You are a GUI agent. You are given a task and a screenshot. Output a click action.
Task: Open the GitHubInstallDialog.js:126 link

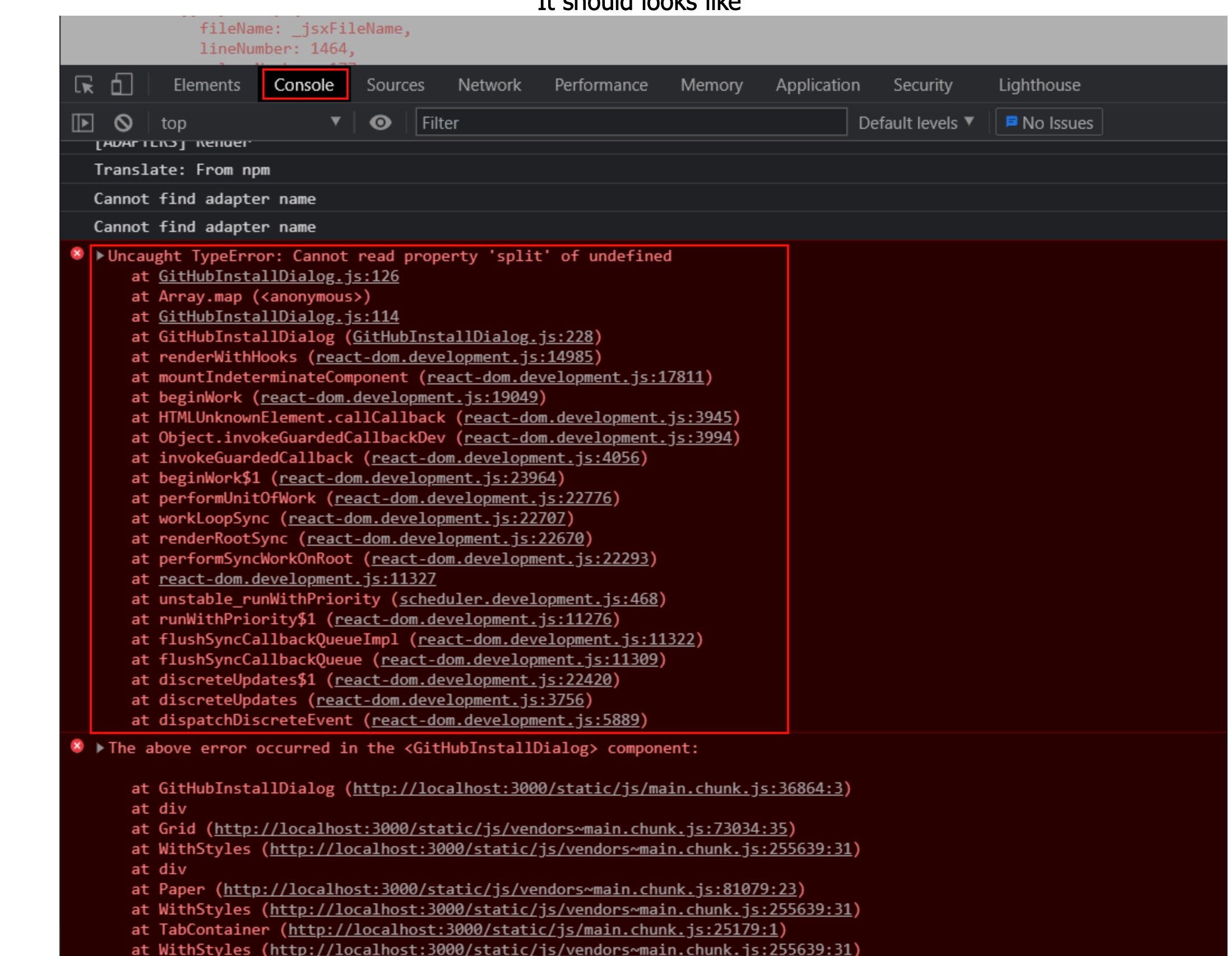click(278, 276)
